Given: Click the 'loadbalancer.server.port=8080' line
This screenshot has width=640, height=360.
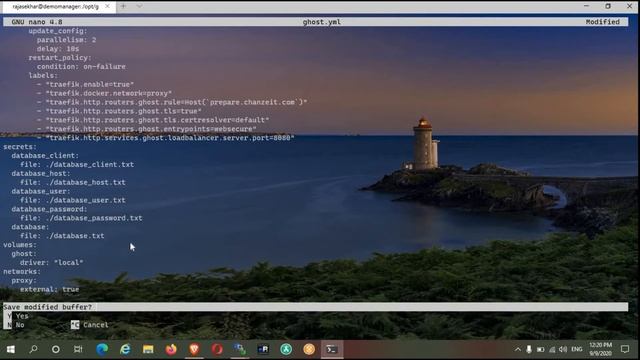Looking at the screenshot, I should [166, 138].
